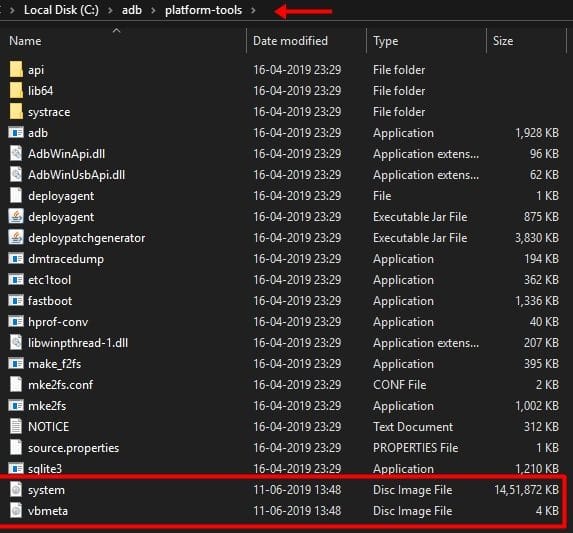Sort by Date modified column header

click(290, 41)
